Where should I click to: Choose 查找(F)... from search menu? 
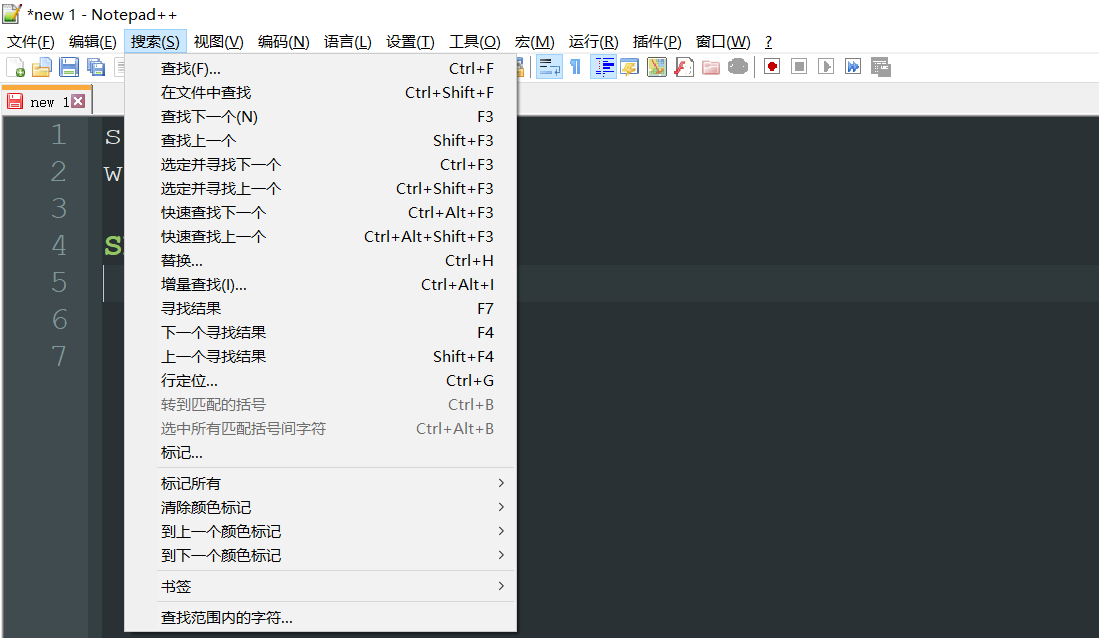click(x=320, y=69)
